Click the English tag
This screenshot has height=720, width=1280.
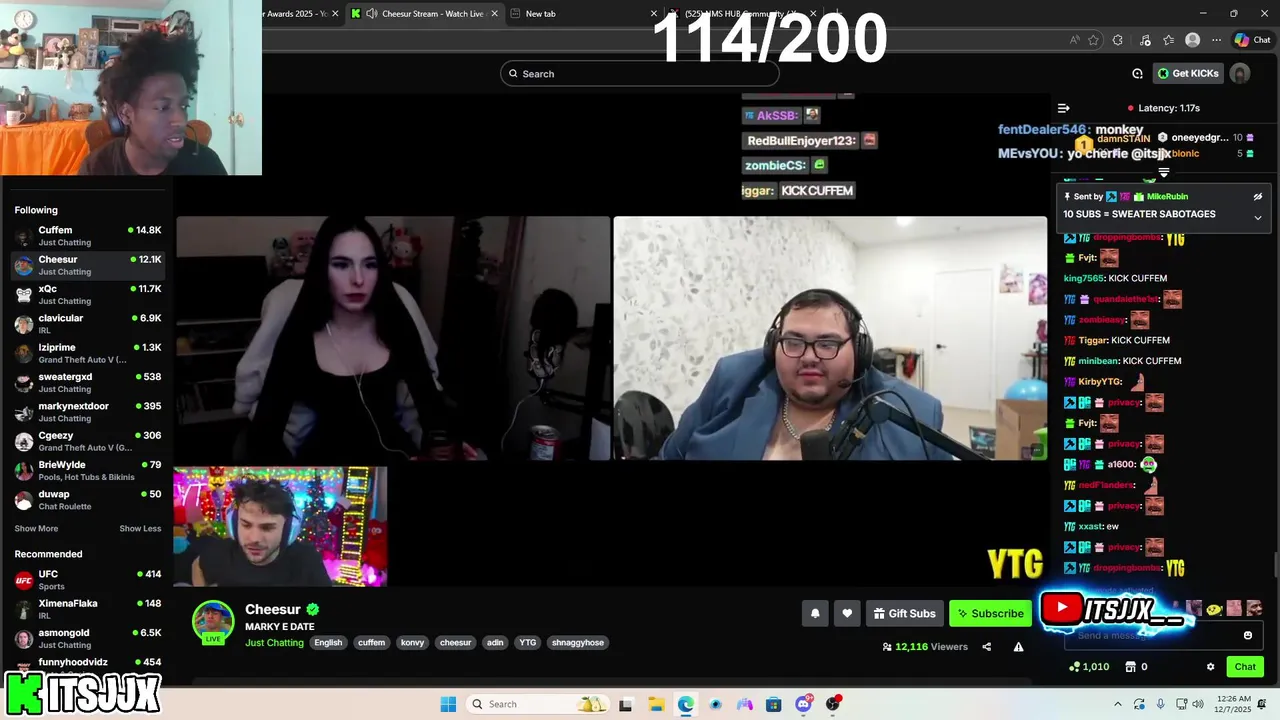coord(328,643)
